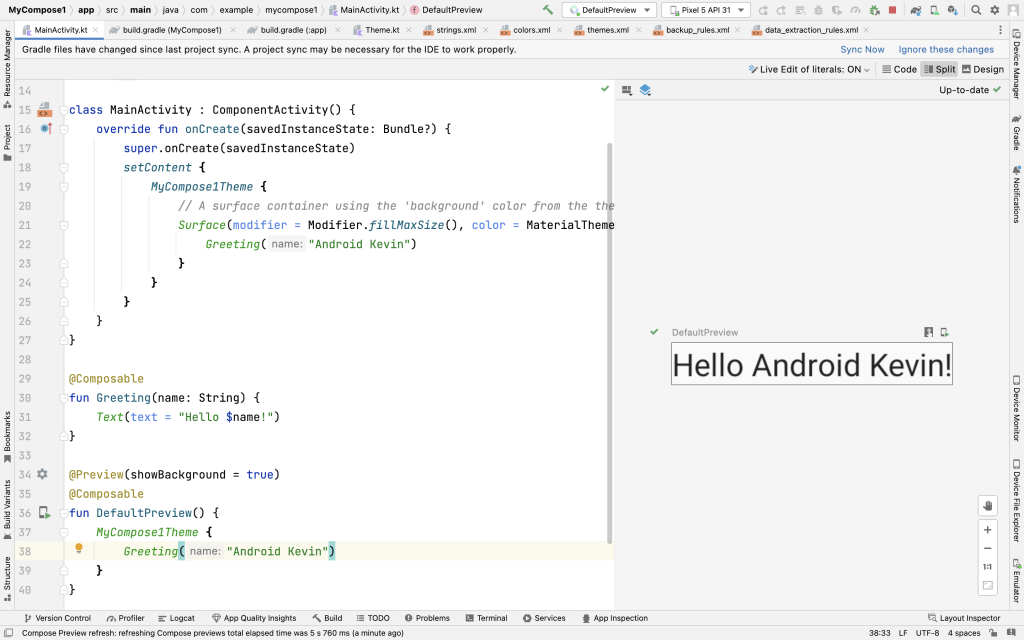Close the backup_rules.xml tab
Viewport: 1024px width, 640px height.
[x=737, y=30]
